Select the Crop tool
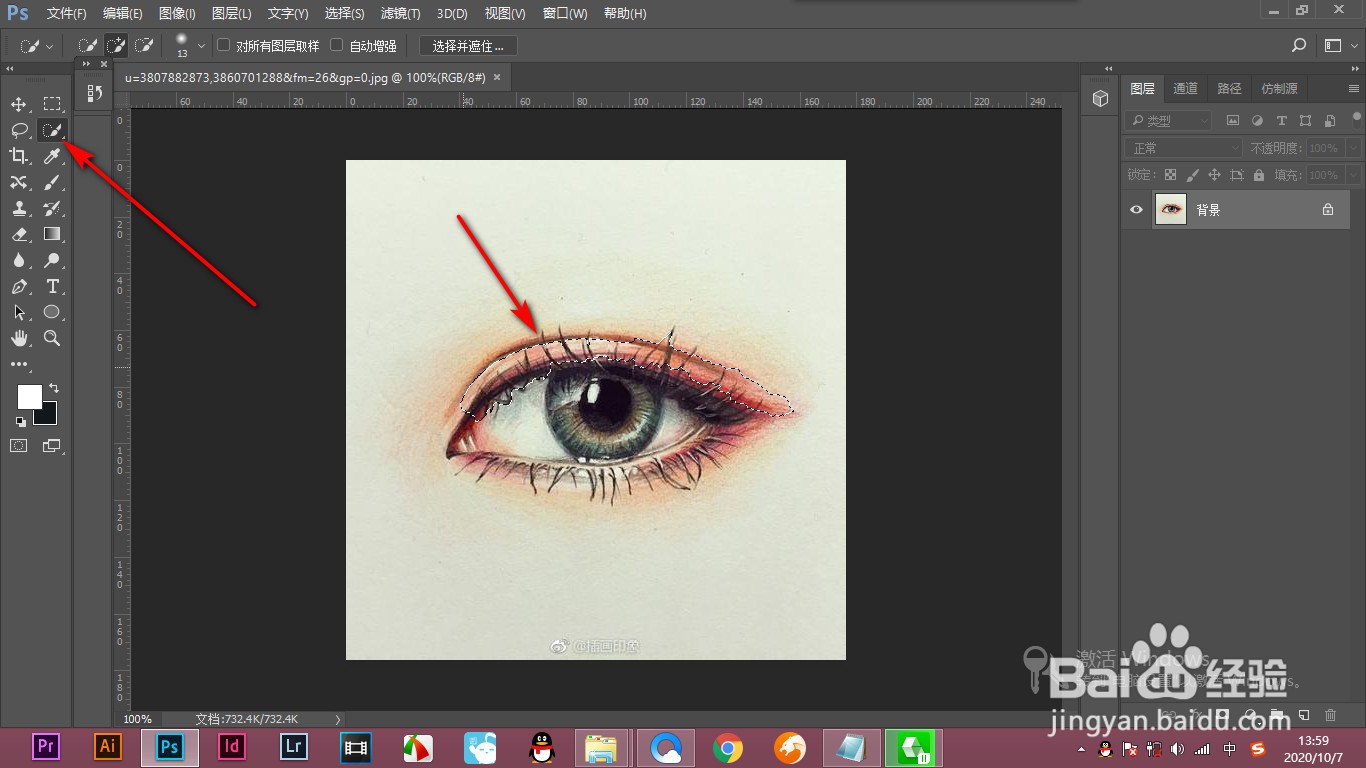The width and height of the screenshot is (1366, 768). click(x=19, y=156)
